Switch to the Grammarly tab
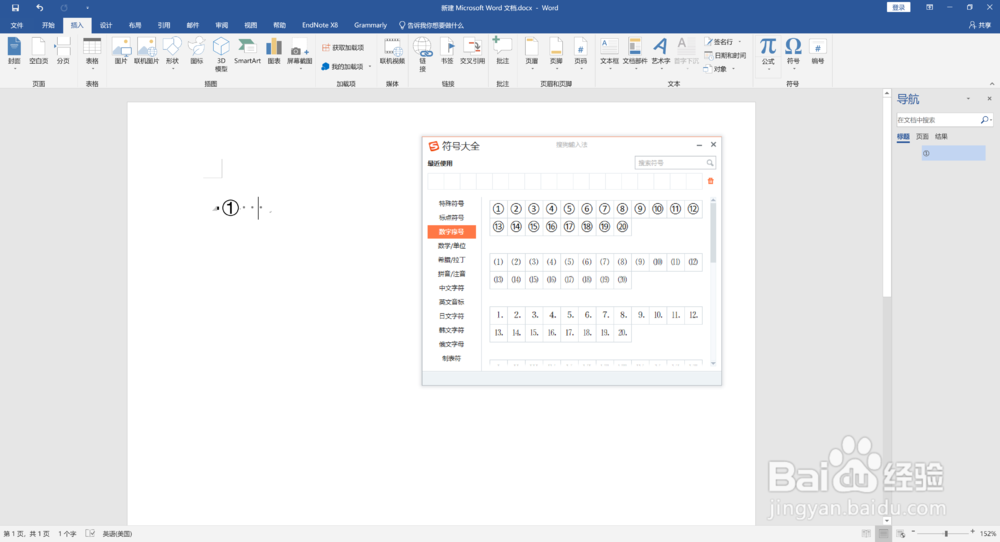This screenshot has height=542, width=1000. pyautogui.click(x=371, y=26)
